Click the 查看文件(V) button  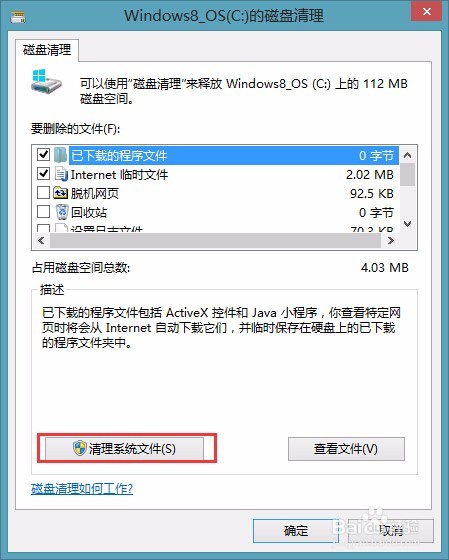(x=346, y=449)
